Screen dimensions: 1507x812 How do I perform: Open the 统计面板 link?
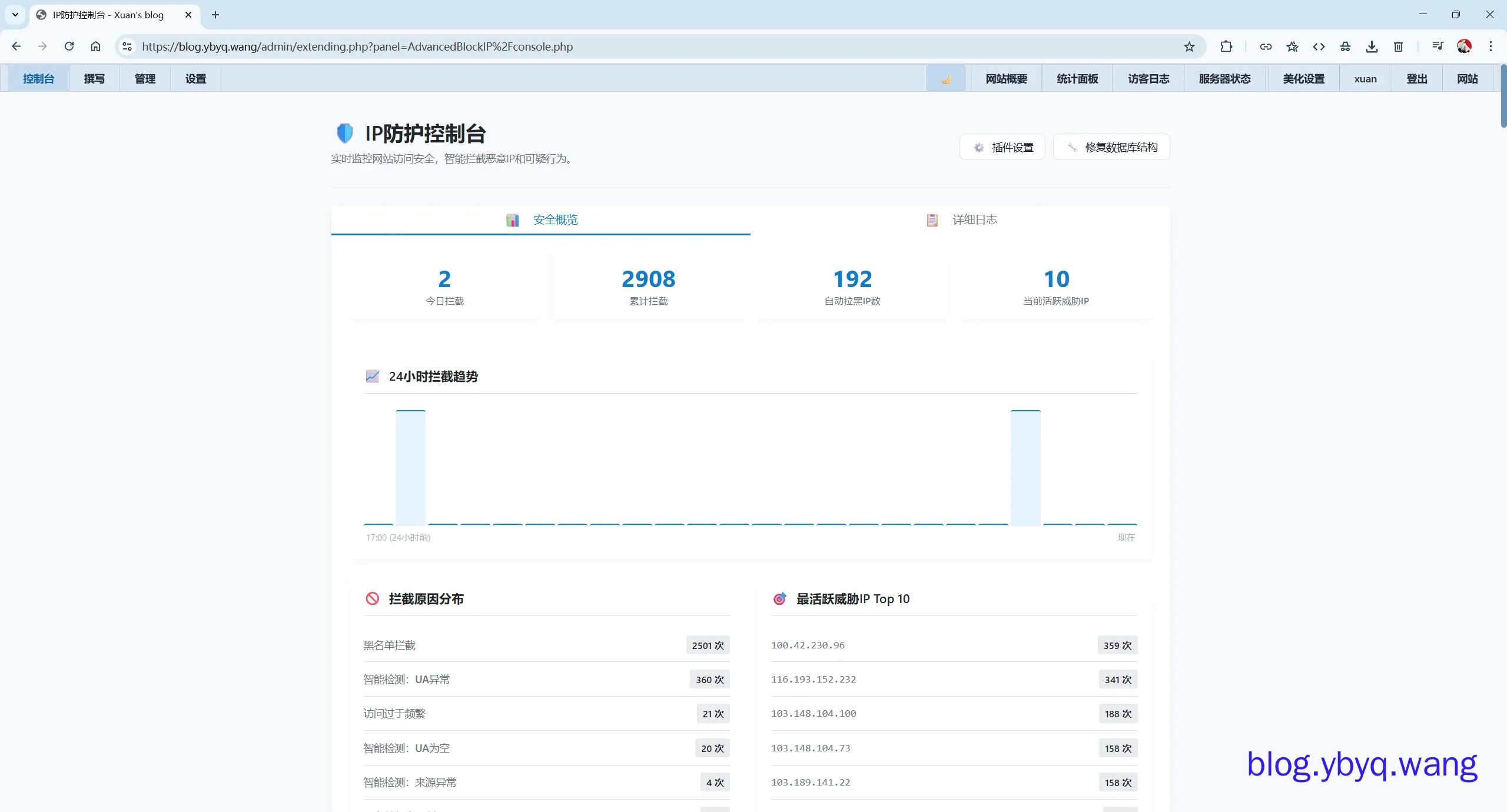pyautogui.click(x=1077, y=79)
